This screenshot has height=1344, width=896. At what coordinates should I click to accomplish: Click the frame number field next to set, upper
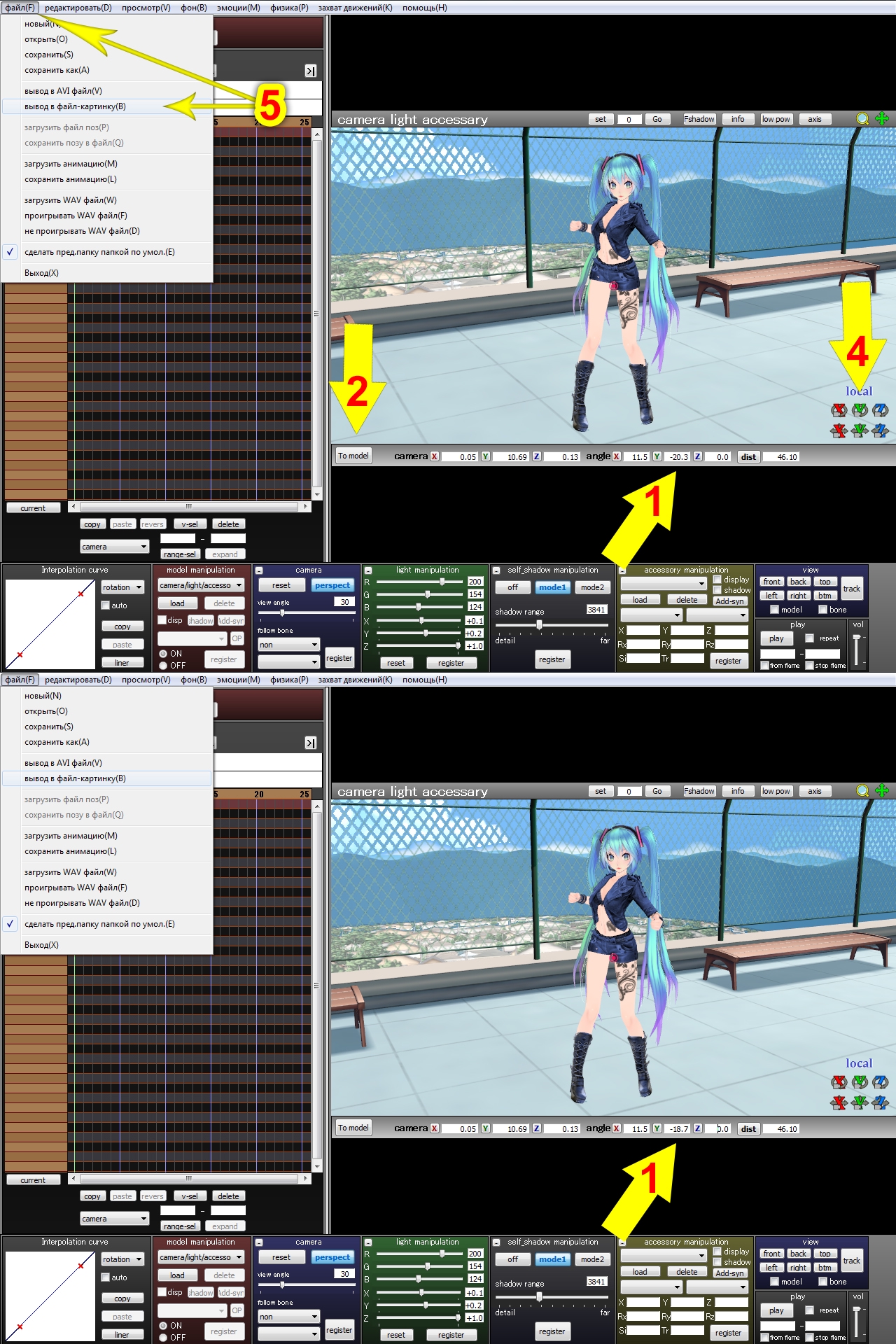[629, 119]
